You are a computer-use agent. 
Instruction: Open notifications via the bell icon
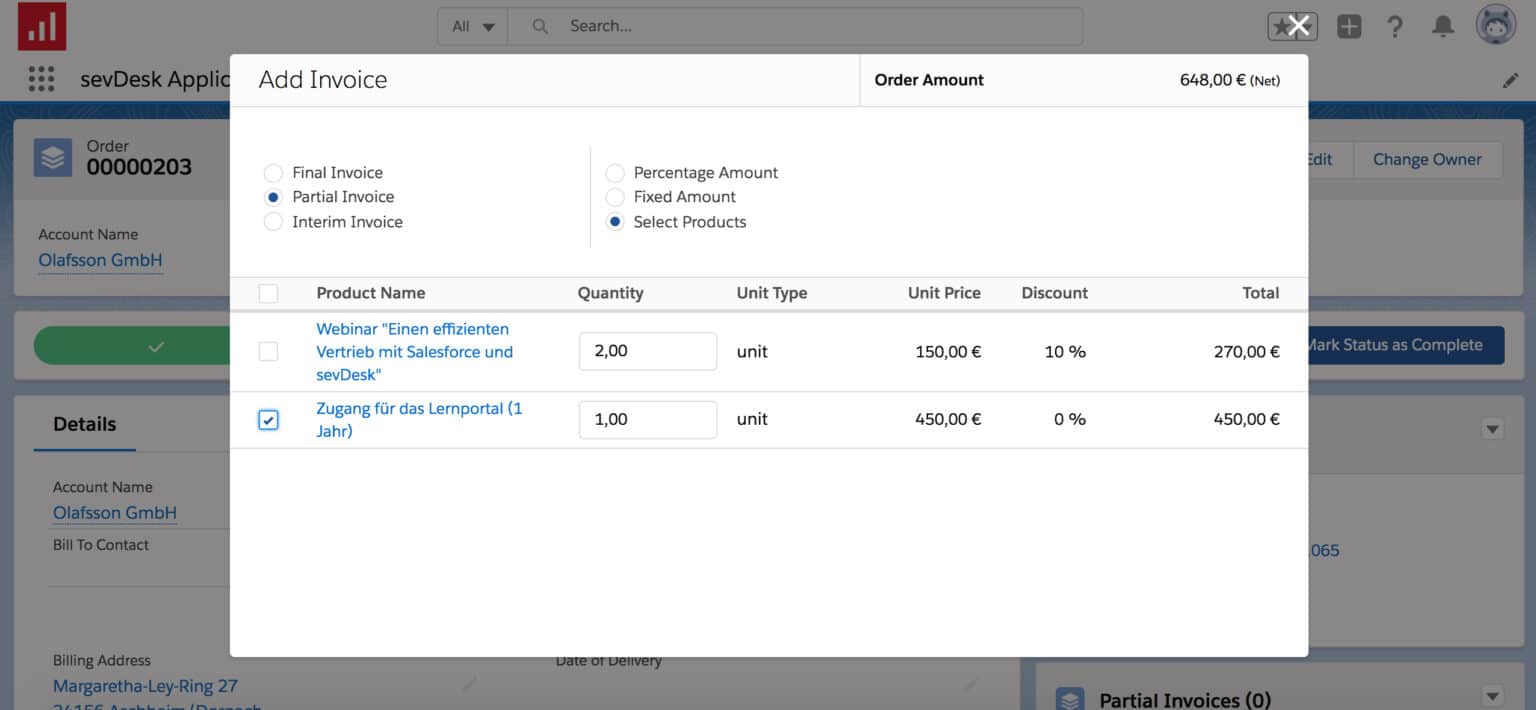click(x=1444, y=27)
